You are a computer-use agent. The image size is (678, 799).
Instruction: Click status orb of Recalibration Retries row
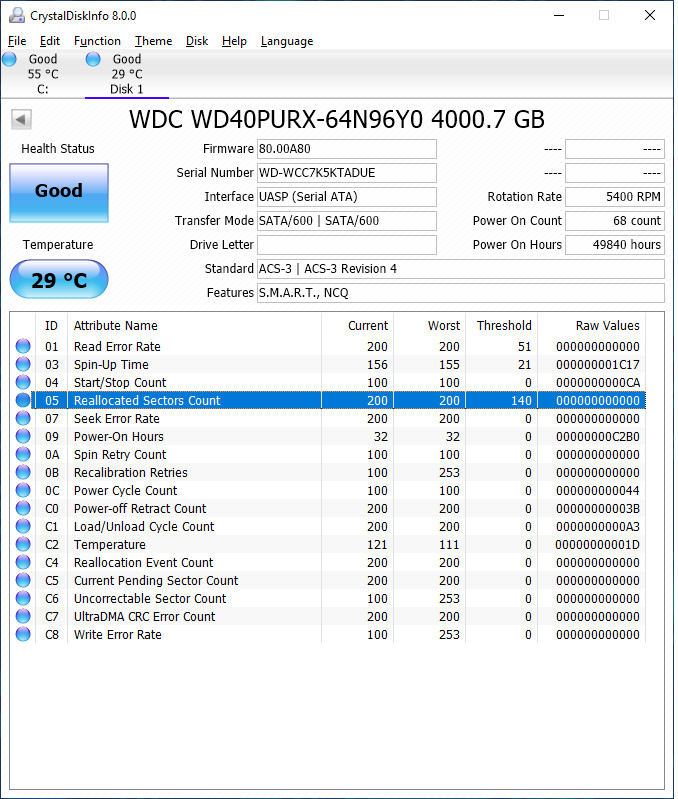coord(23,472)
